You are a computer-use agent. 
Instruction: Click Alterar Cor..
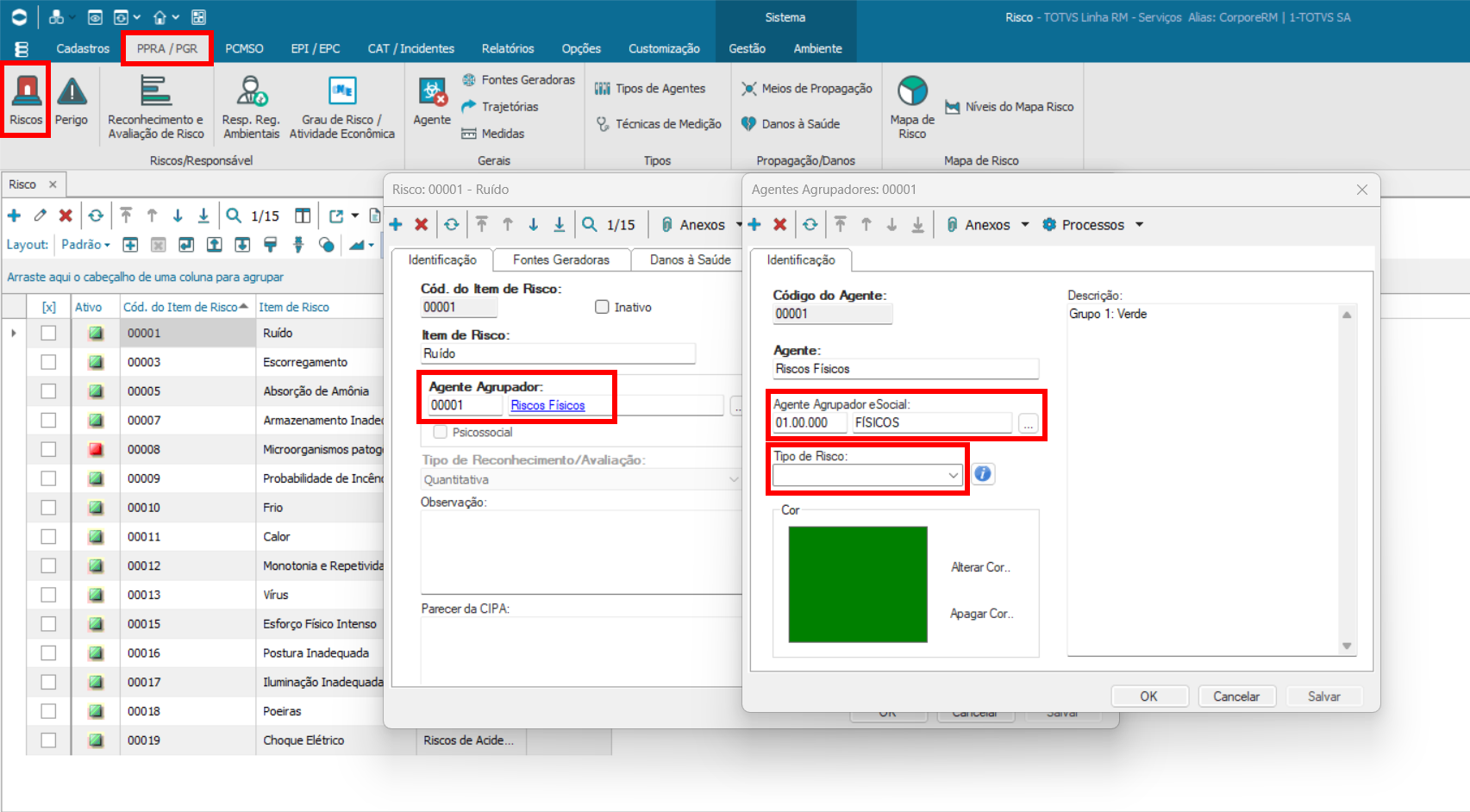(981, 567)
